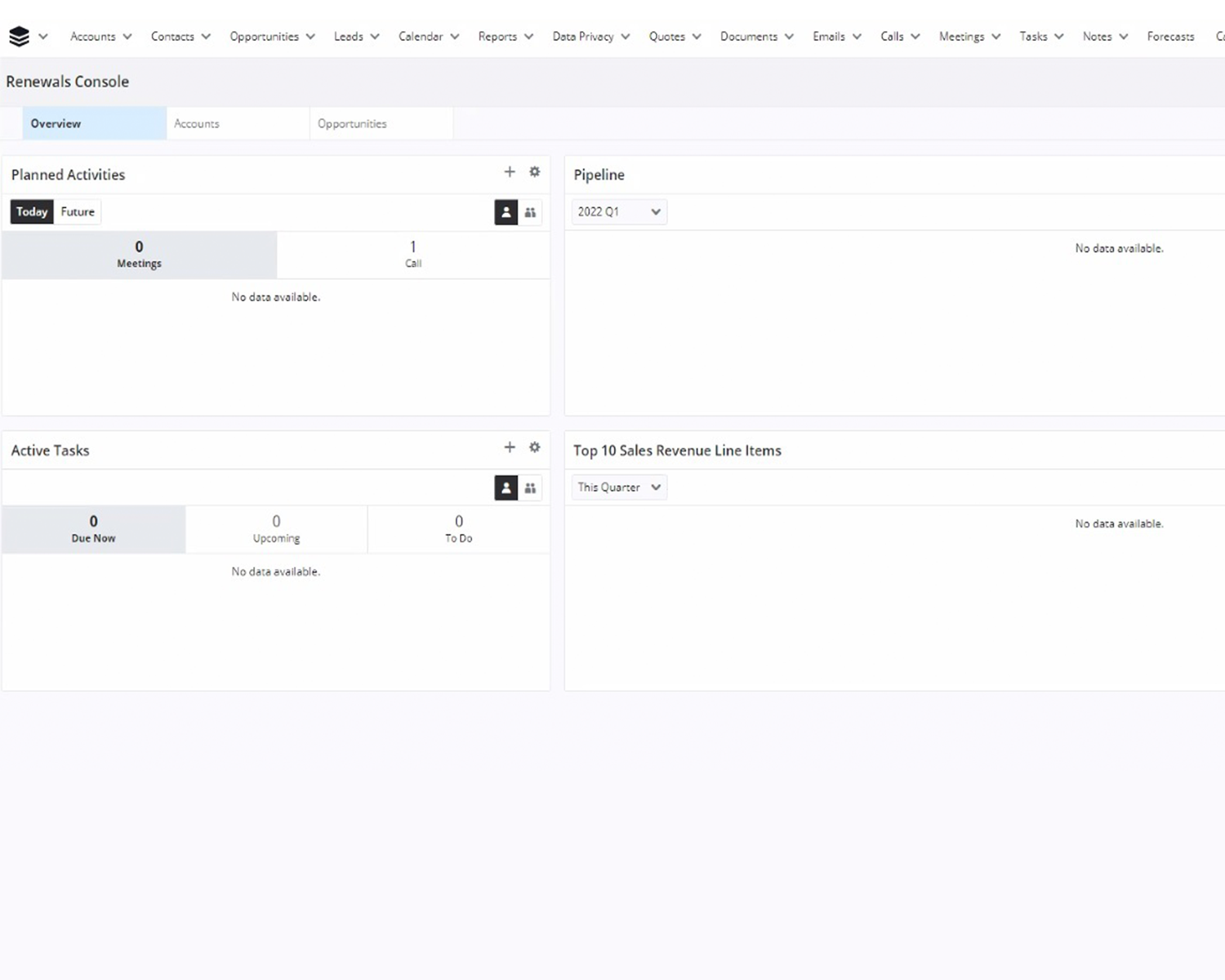Switch to the Opportunities tab
The width and height of the screenshot is (1225, 980).
[x=352, y=123]
